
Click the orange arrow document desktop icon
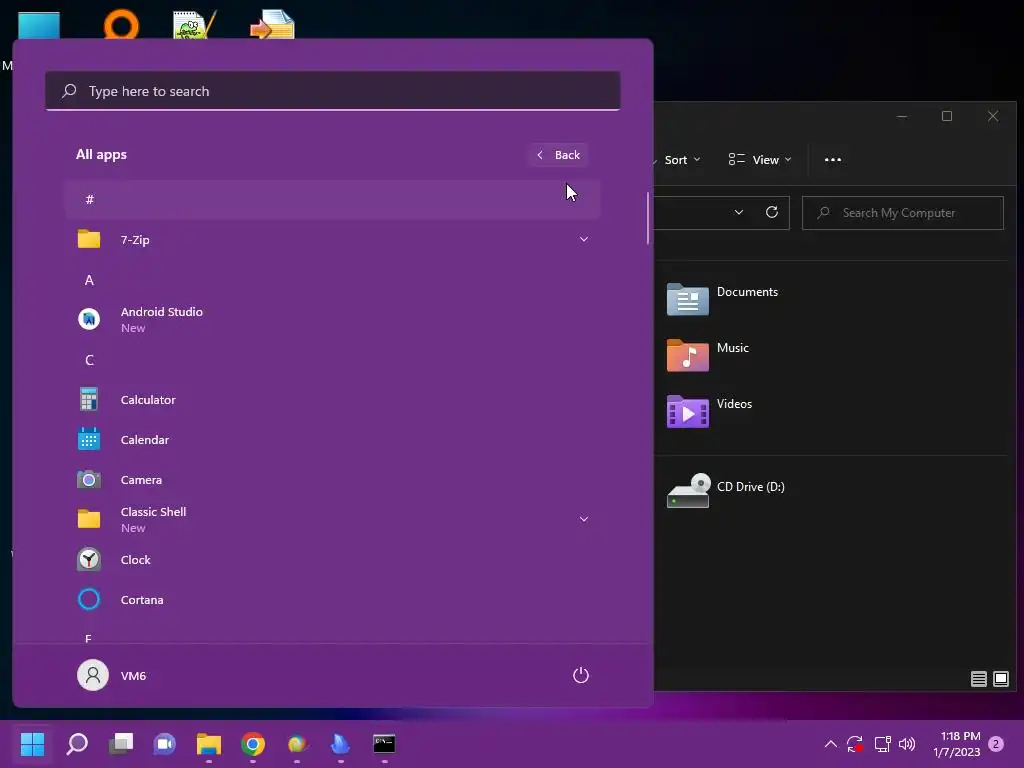point(272,25)
